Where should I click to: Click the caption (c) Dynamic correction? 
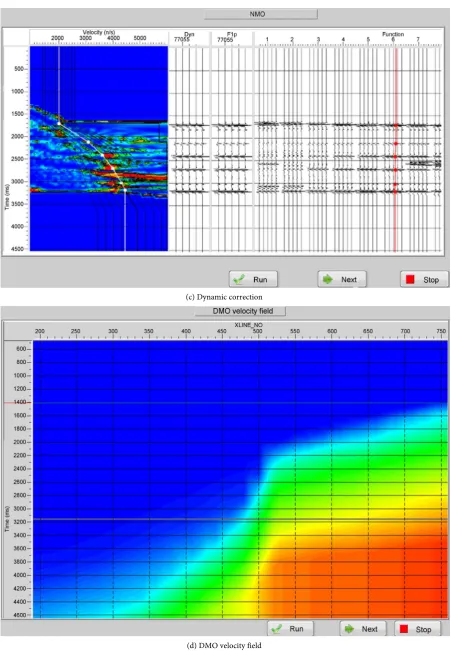click(x=224, y=297)
